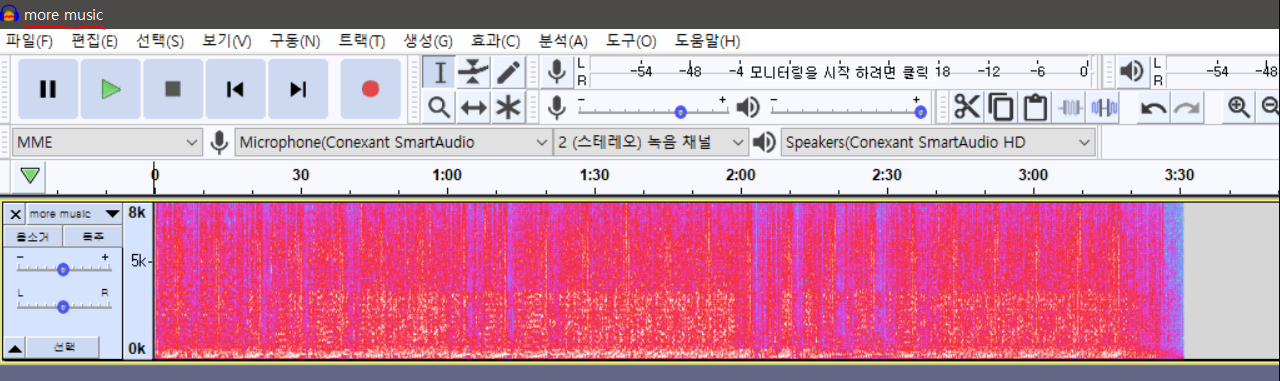The image size is (1280, 381).
Task: Click the Pause transport button
Action: point(47,89)
